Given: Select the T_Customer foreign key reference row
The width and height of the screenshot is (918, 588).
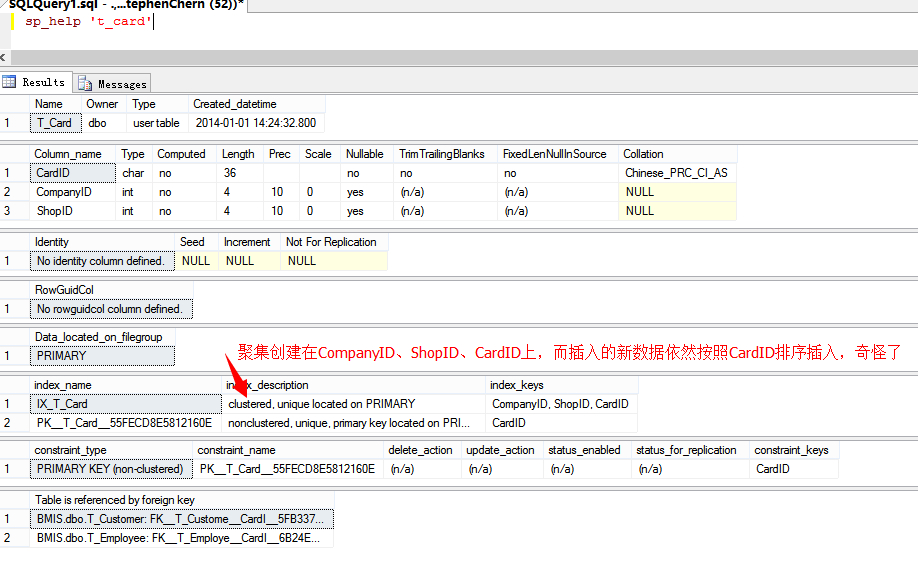Looking at the screenshot, I should [x=180, y=518].
